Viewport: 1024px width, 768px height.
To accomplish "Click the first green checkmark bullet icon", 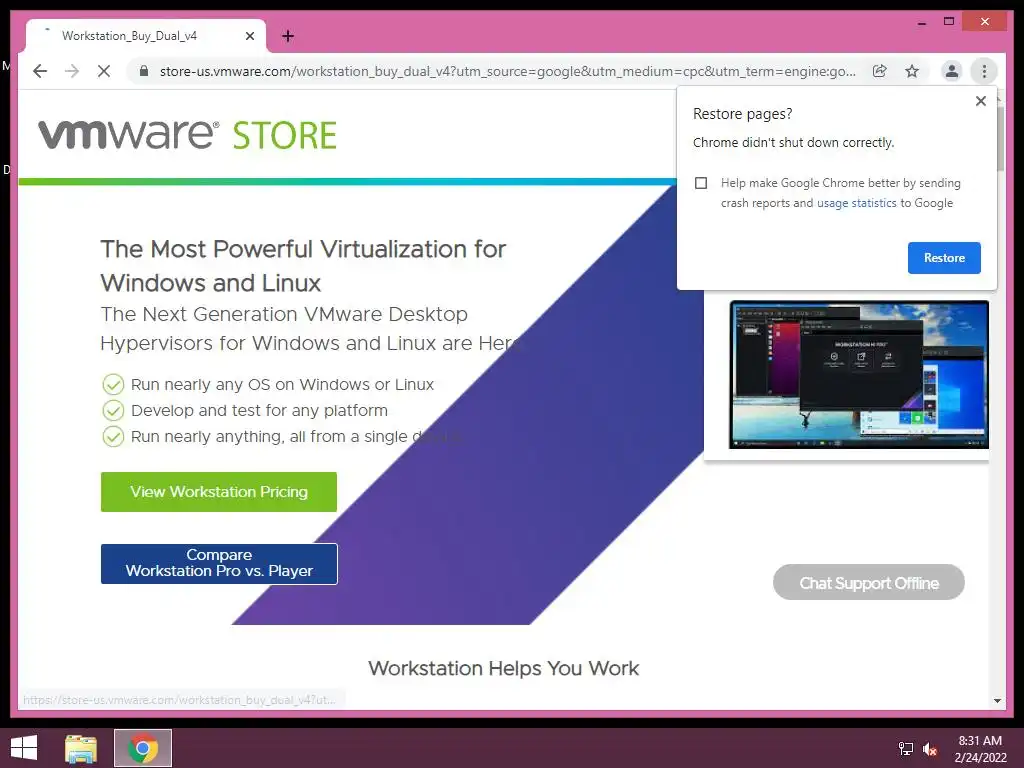I will 113,385.
